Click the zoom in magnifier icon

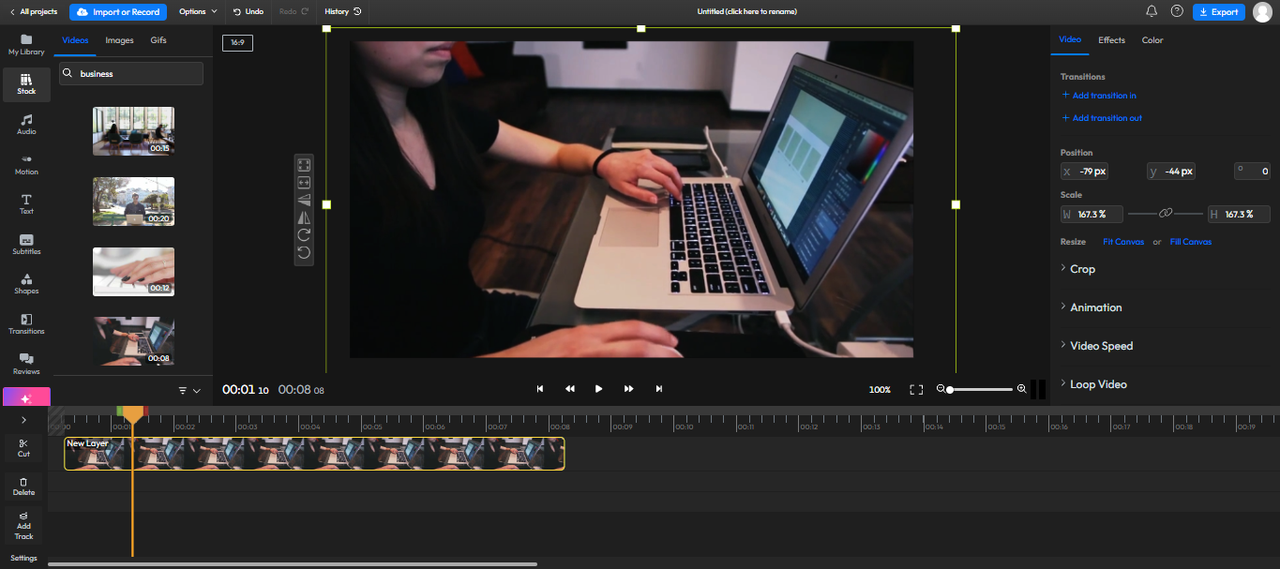1021,389
